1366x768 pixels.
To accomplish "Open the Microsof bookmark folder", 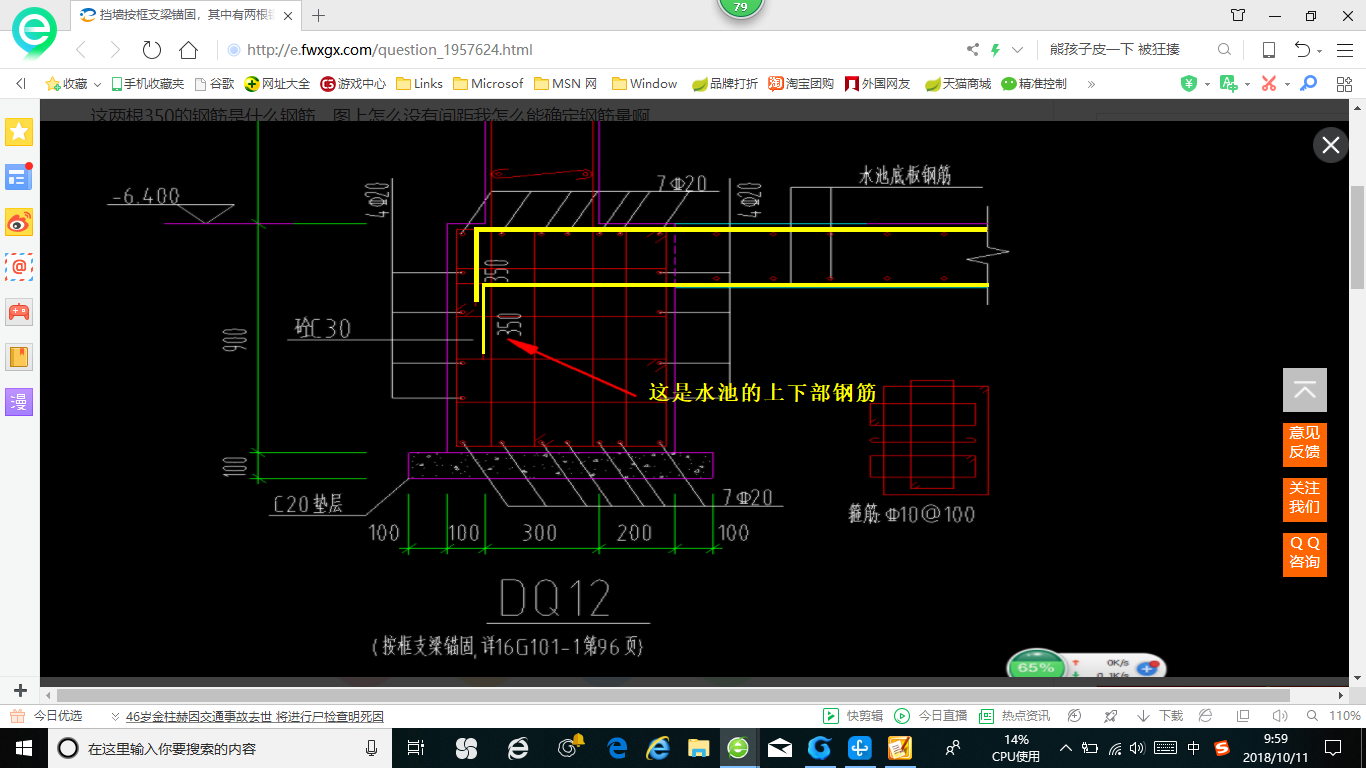I will pos(488,84).
